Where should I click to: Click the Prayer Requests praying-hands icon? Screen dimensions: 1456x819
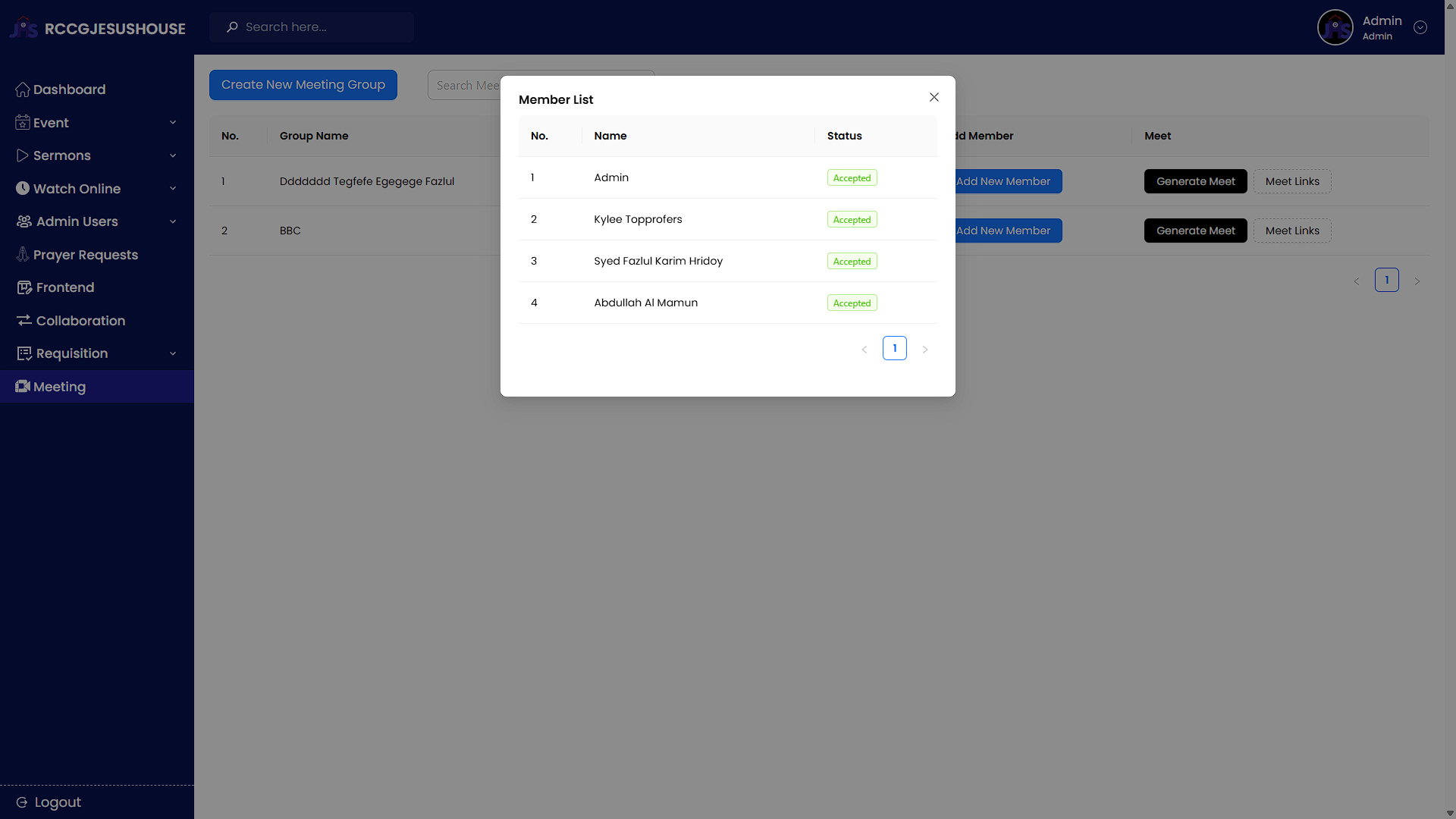pyautogui.click(x=23, y=255)
